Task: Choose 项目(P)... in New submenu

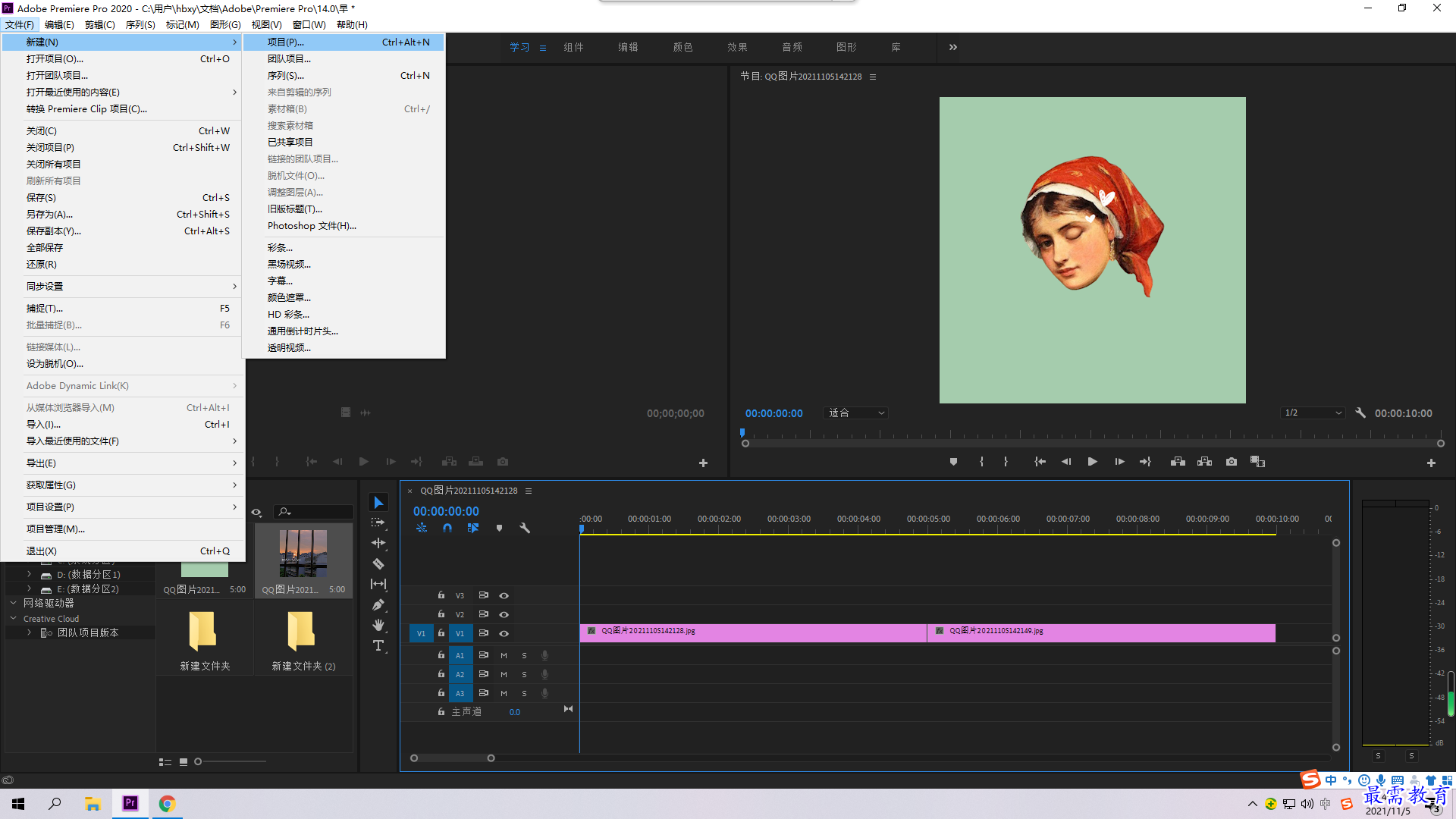Action: (344, 42)
